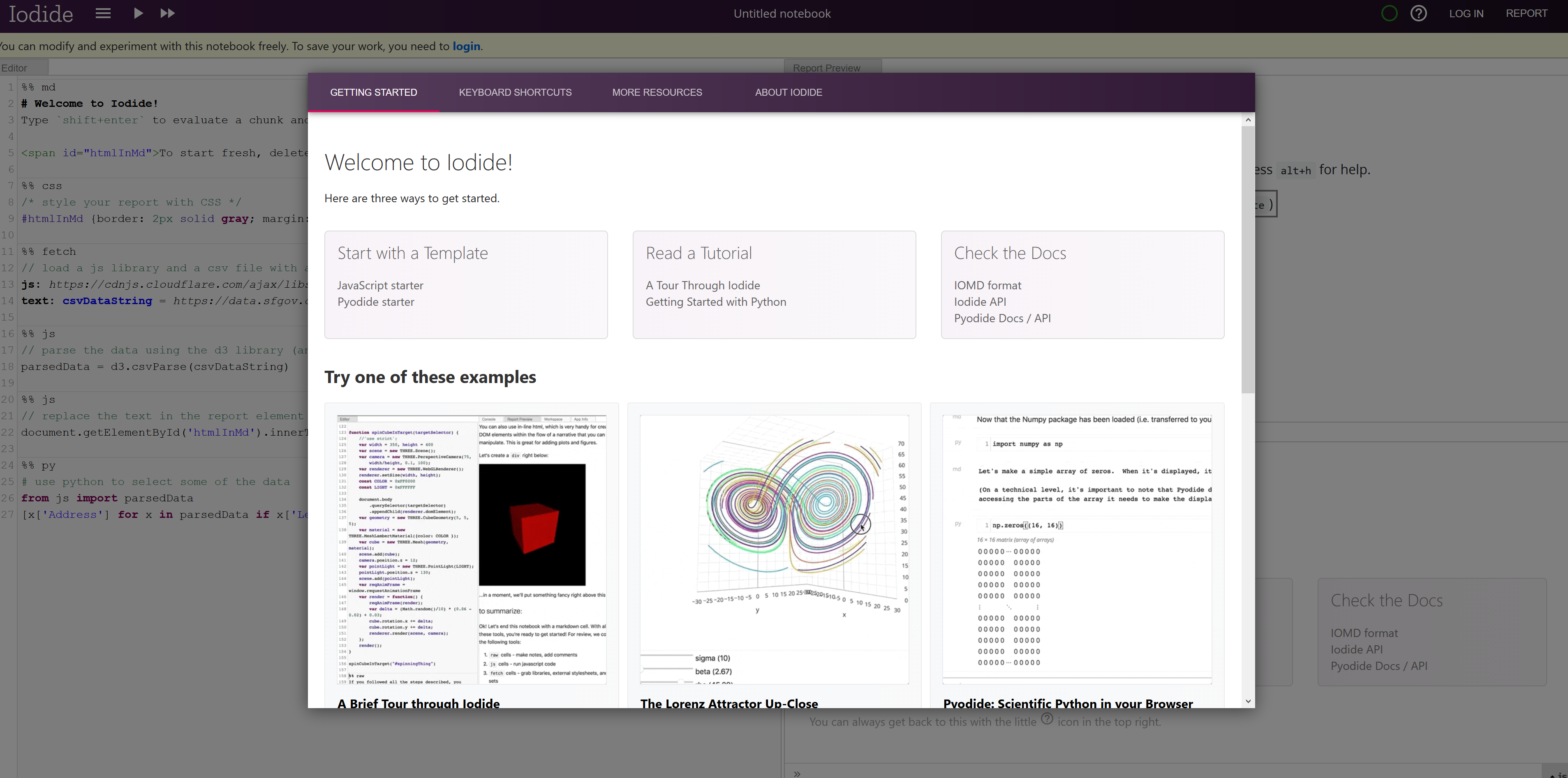The width and height of the screenshot is (1568, 778).
Task: Open the IOMD format docs in the dialog
Action: click(988, 285)
